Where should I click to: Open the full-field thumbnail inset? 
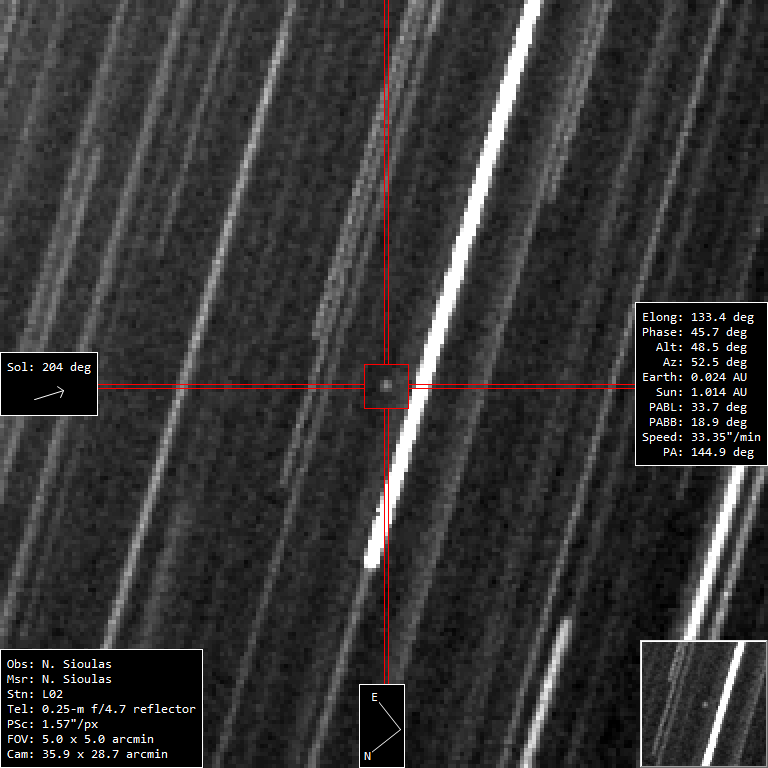(x=704, y=704)
